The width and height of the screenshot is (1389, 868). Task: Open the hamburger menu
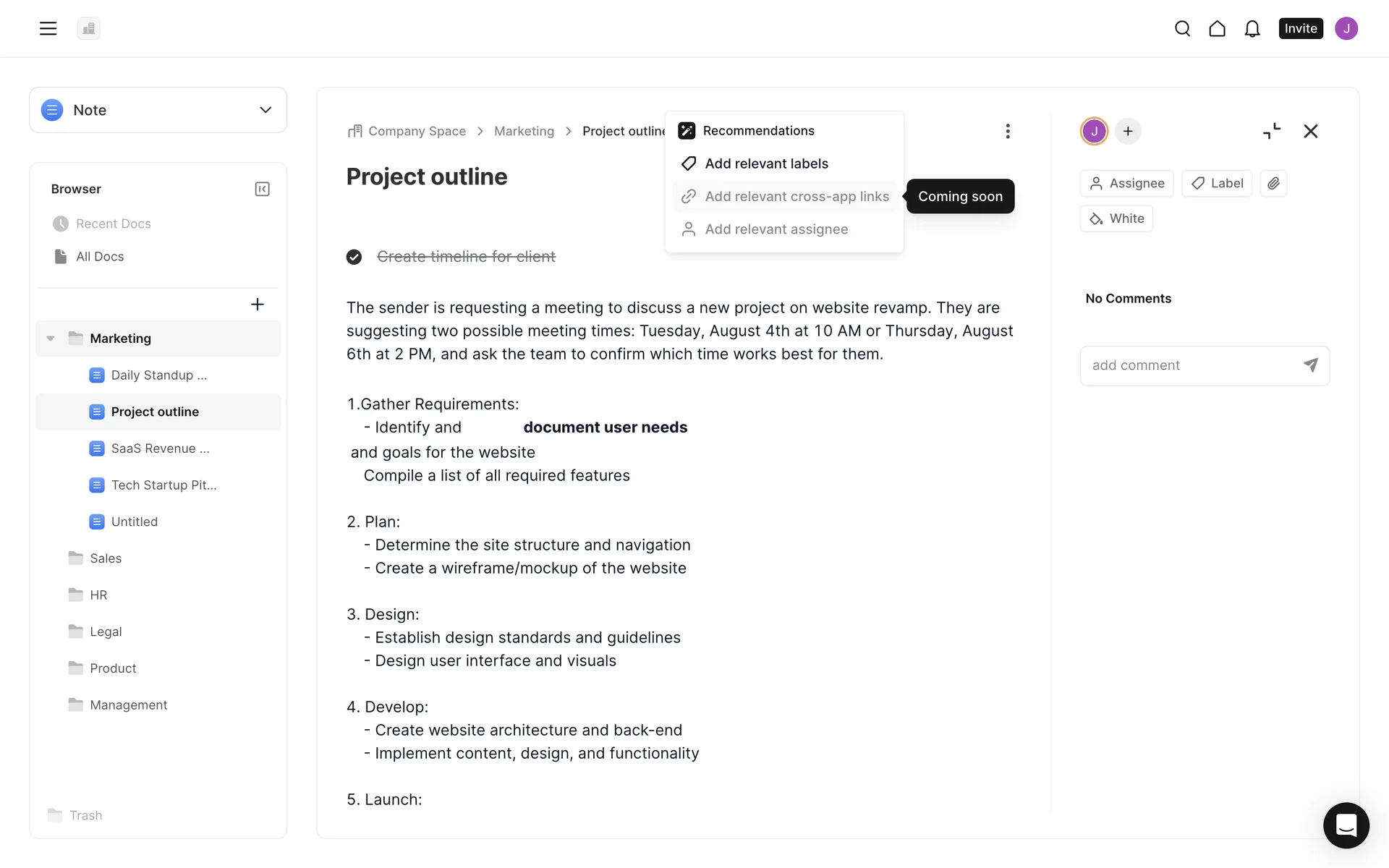(x=48, y=28)
